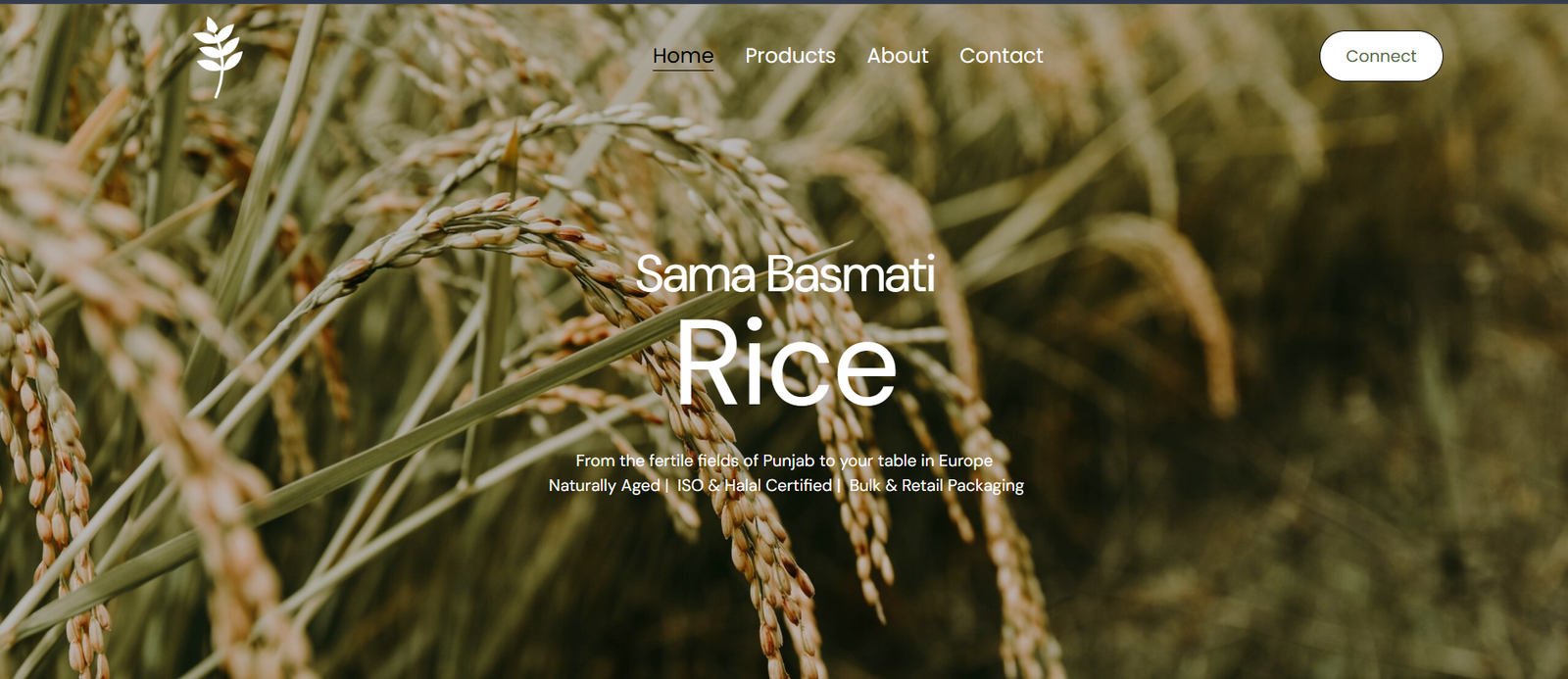
Task: Click the ISO & Halal Certified text
Action: pyautogui.click(x=755, y=485)
